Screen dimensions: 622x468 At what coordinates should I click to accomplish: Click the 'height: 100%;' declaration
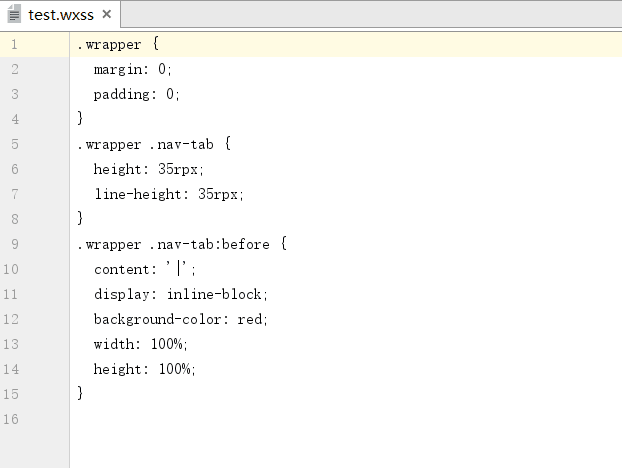[x=145, y=369]
